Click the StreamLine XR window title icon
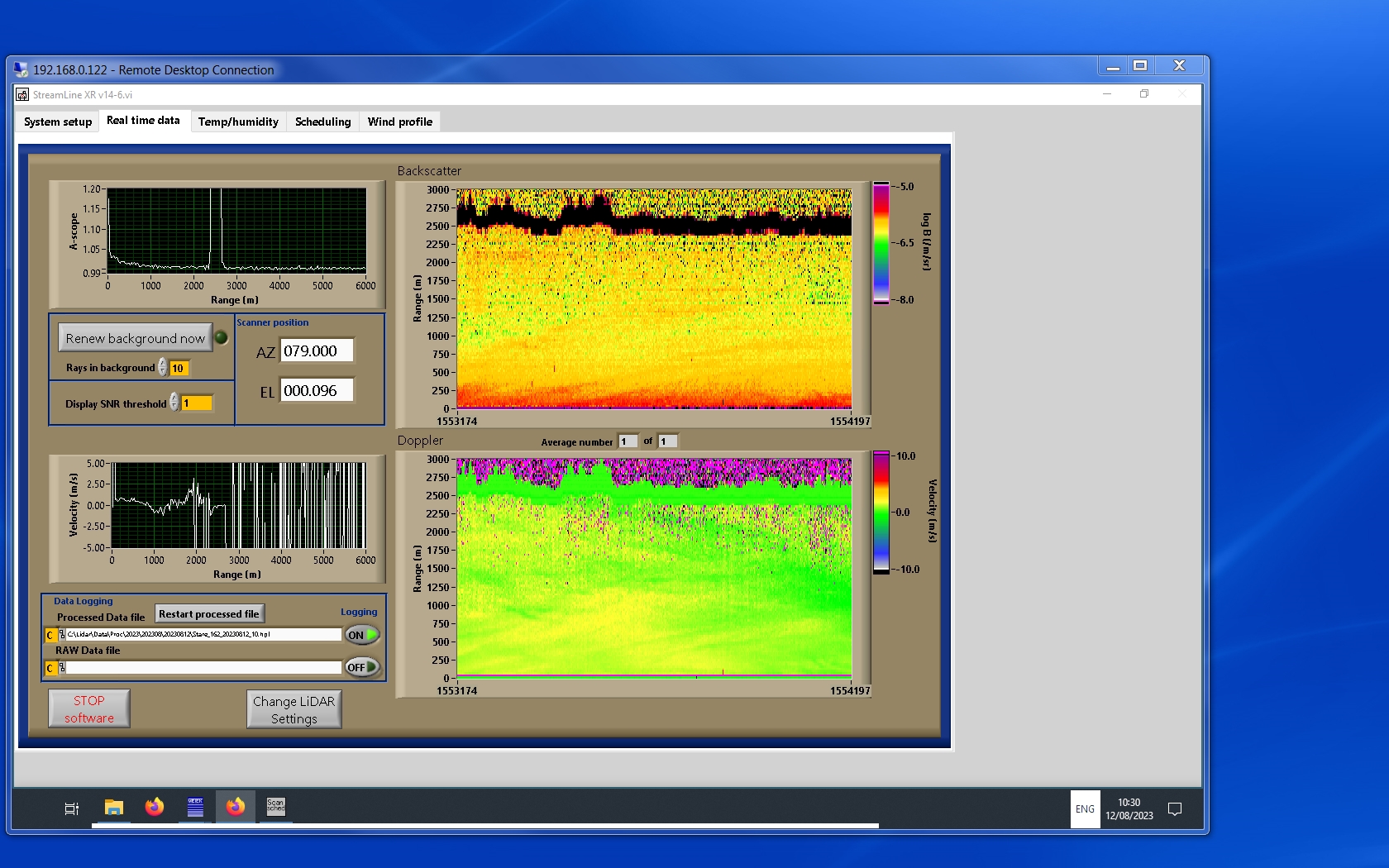The height and width of the screenshot is (868, 1389). pos(22,95)
